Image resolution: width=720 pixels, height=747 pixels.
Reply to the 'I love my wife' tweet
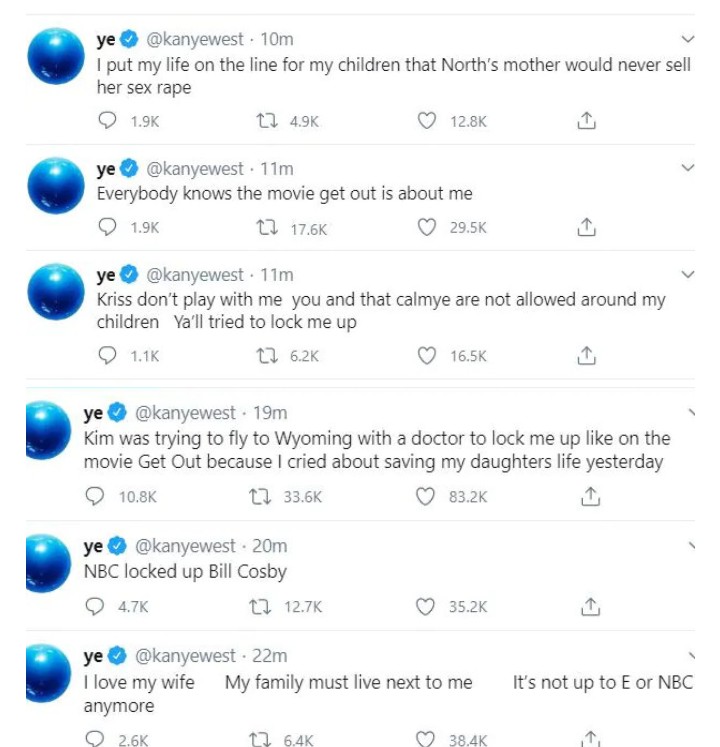[96, 739]
